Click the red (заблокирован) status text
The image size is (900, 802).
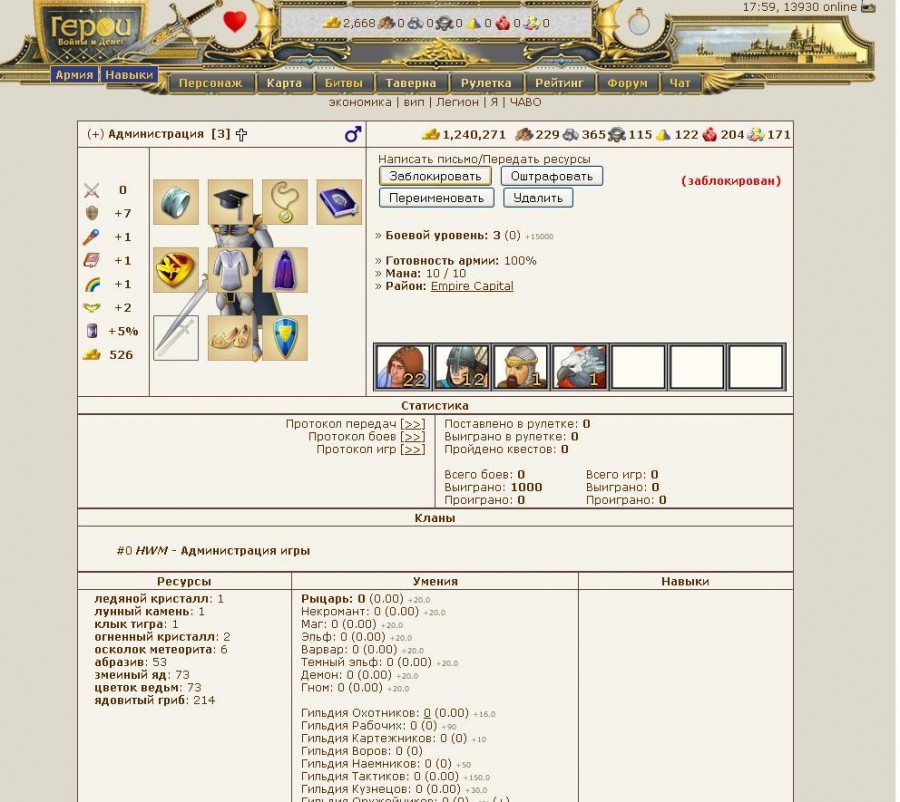coord(731,181)
